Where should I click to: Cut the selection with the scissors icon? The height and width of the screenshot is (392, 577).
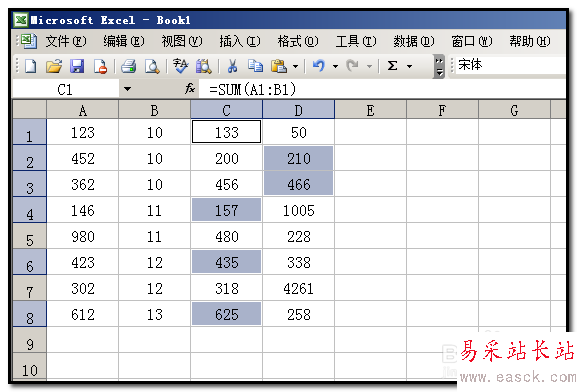point(232,66)
